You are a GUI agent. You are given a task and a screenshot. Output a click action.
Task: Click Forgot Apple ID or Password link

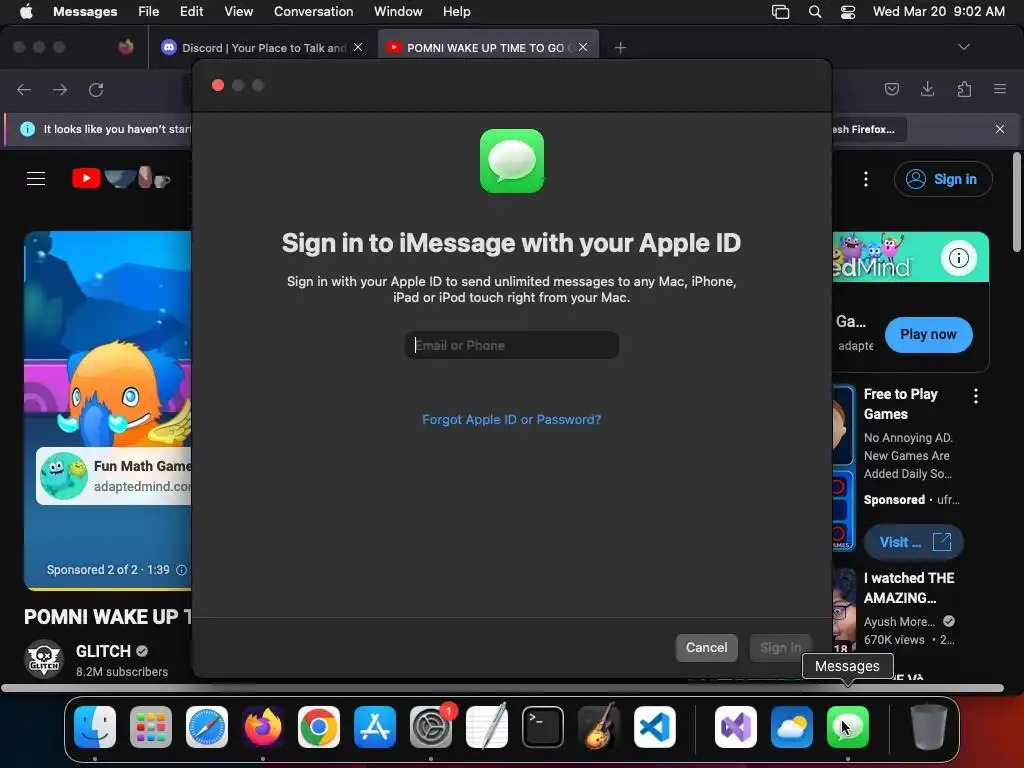(511, 419)
